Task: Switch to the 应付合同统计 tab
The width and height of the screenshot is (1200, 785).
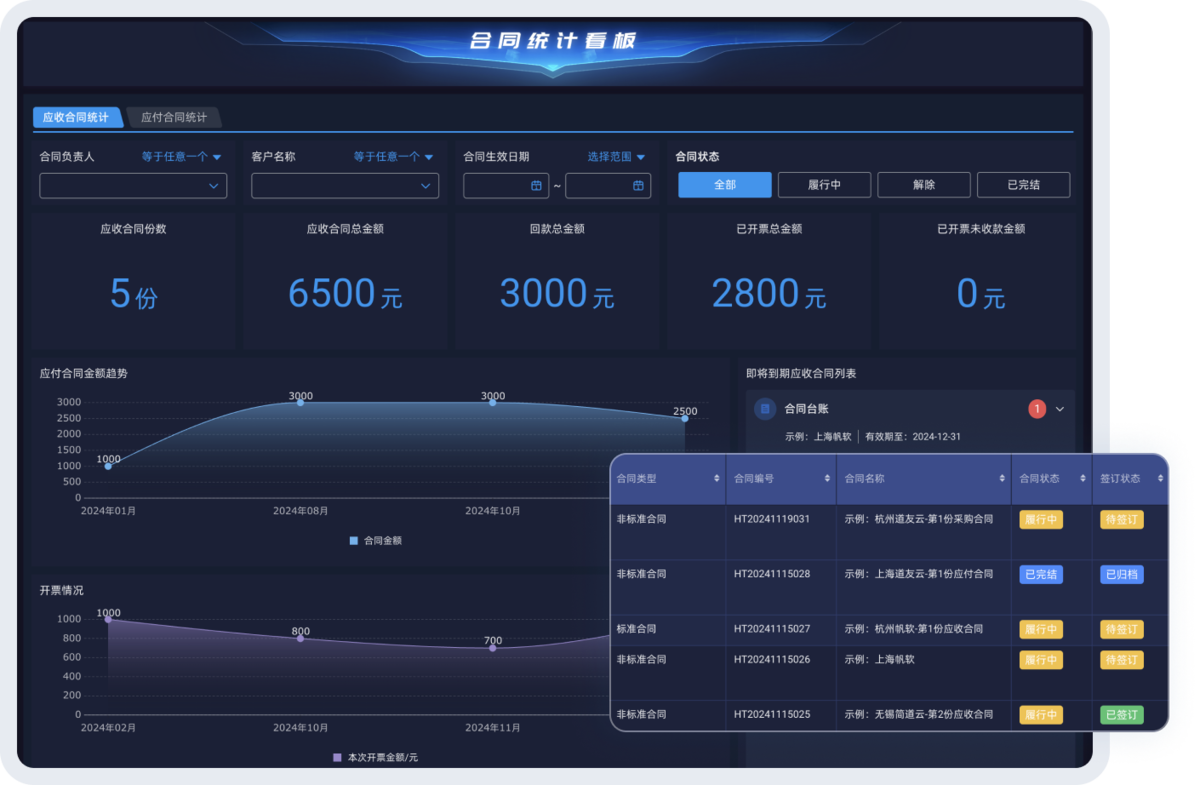Action: pos(174,117)
